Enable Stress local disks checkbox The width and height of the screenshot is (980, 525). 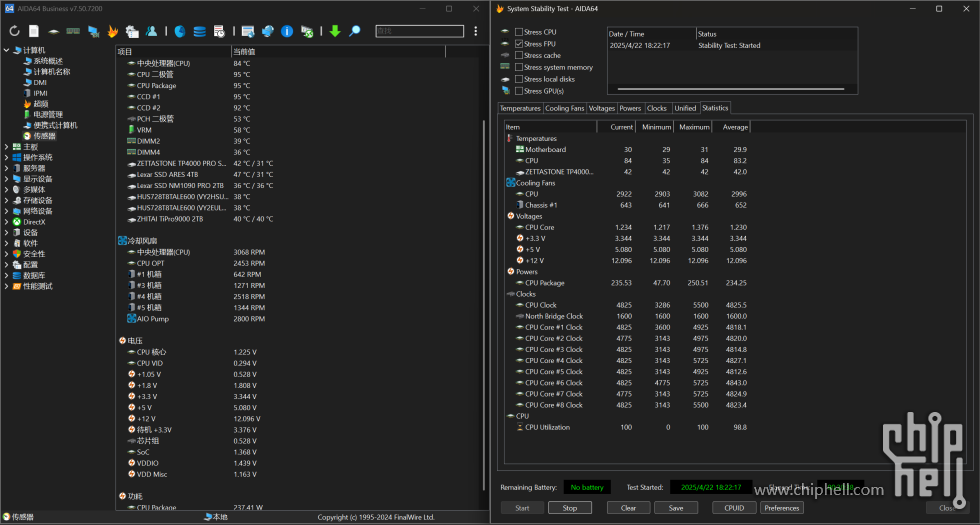[x=519, y=79]
